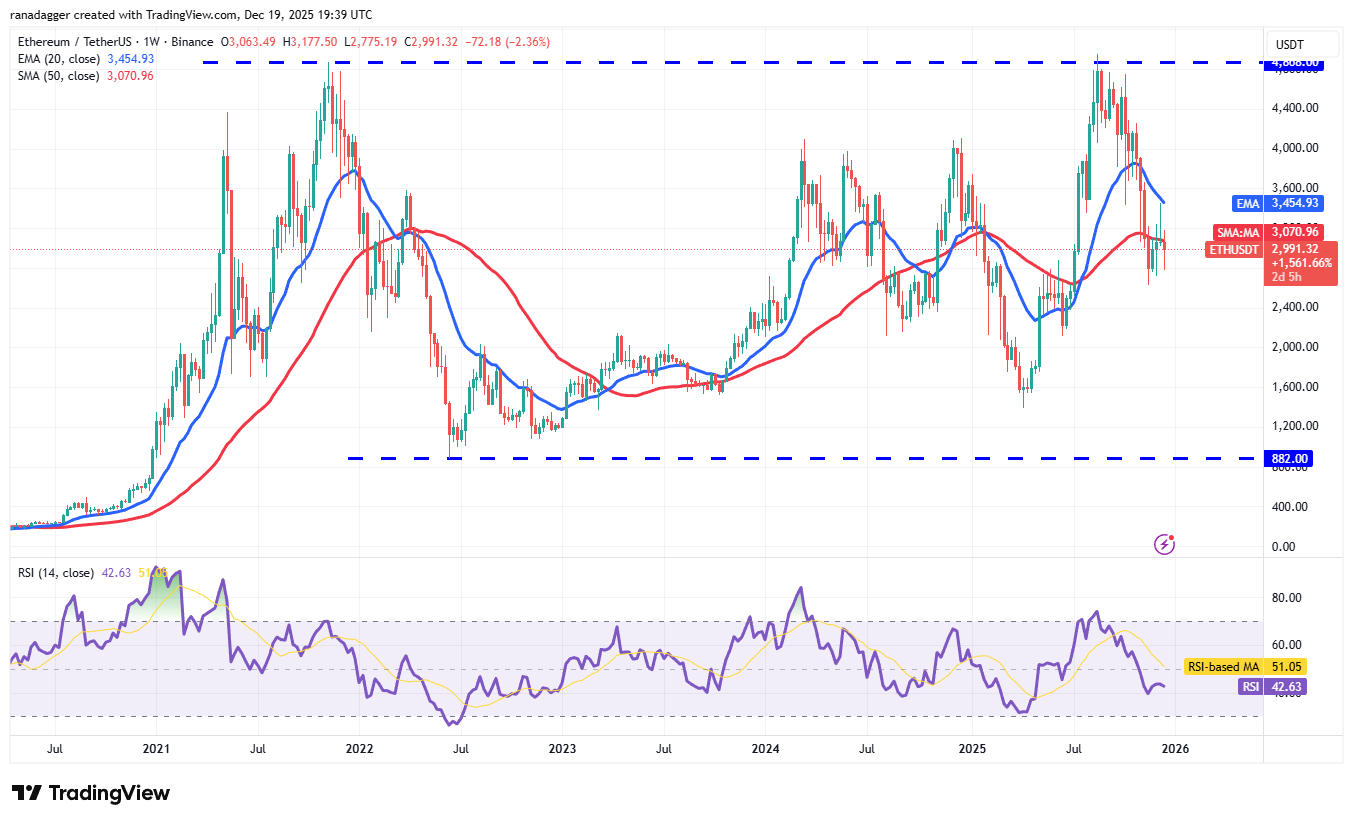Click the blue 882.00 support price label
Viewport: 1353px width, 823px height.
coord(1289,457)
